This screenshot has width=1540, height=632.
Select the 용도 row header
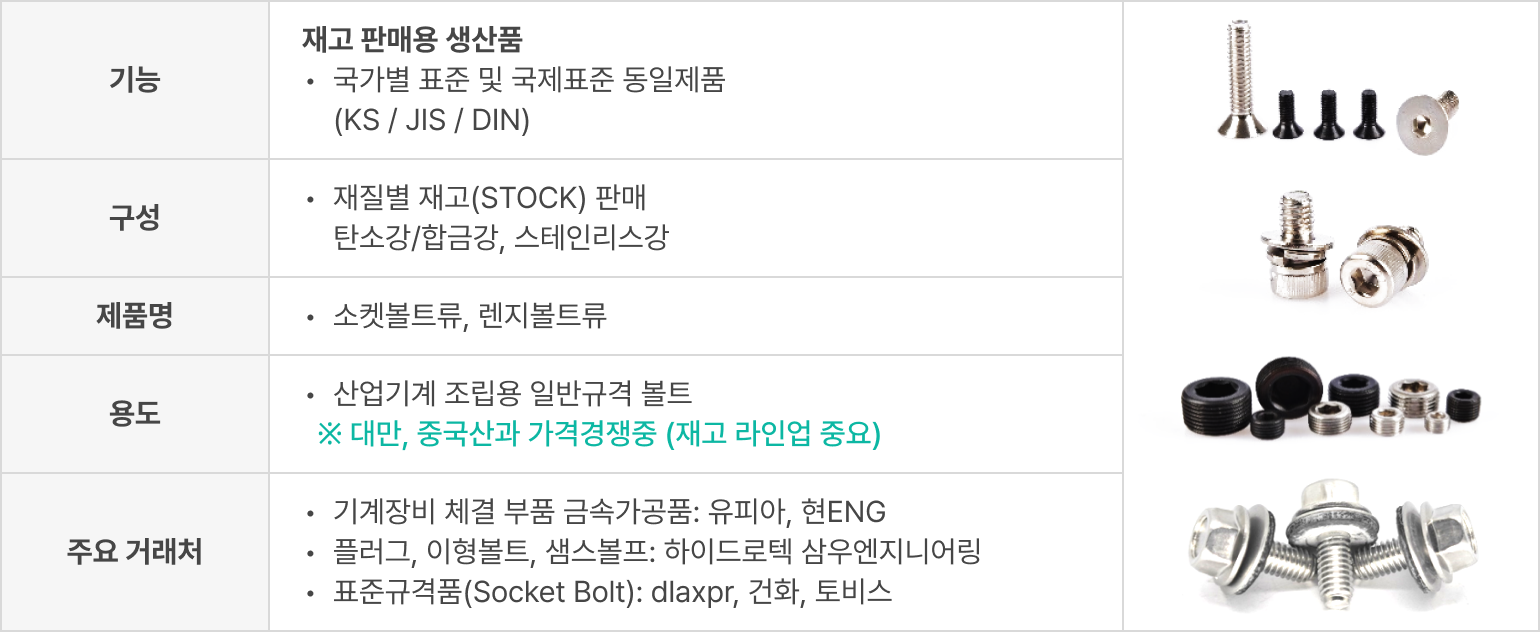pos(134,414)
